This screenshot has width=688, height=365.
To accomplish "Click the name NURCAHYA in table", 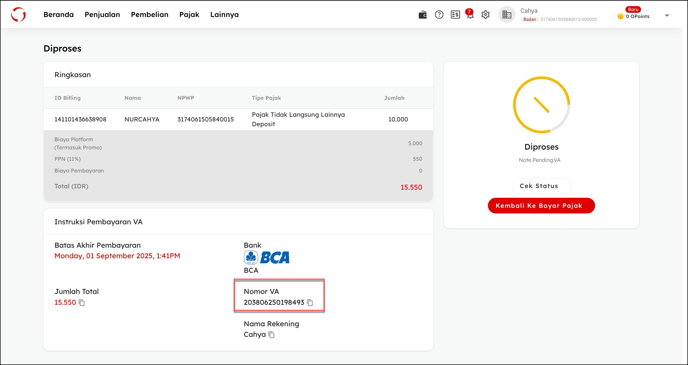I will 142,119.
